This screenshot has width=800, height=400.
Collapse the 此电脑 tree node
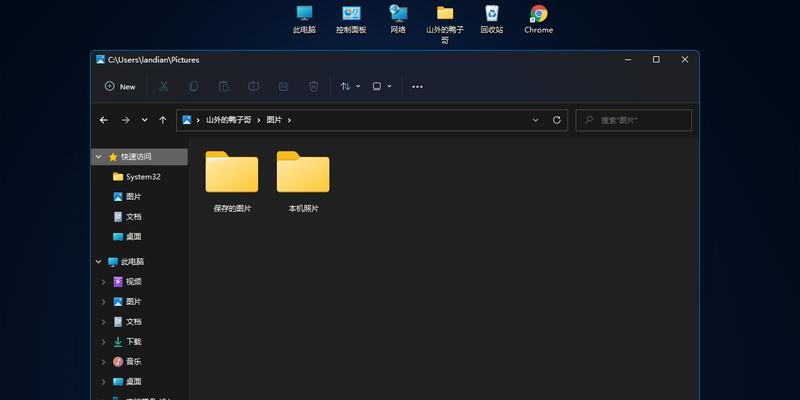[98, 262]
